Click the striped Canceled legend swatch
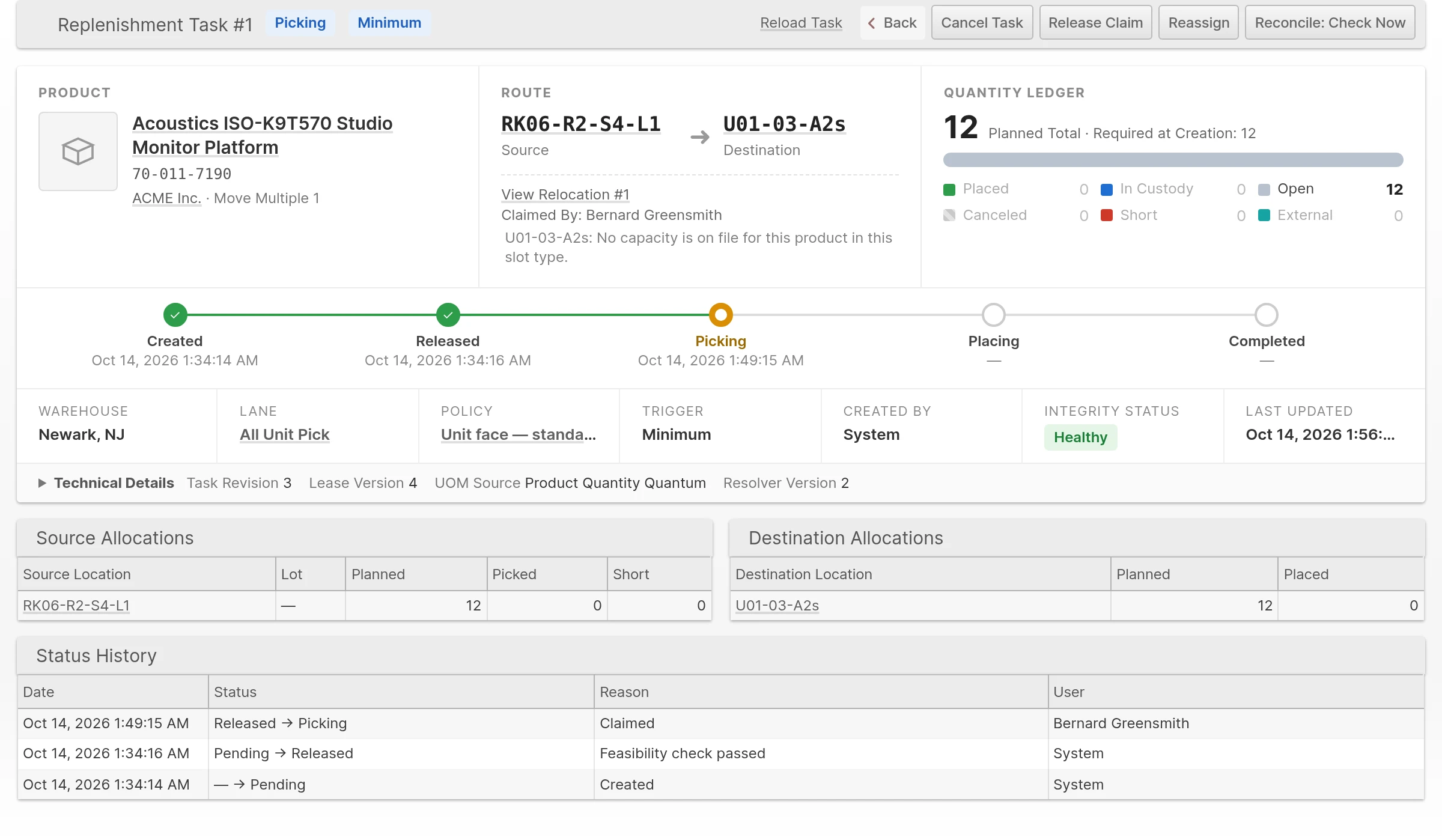This screenshot has height=840, width=1442. 949,215
